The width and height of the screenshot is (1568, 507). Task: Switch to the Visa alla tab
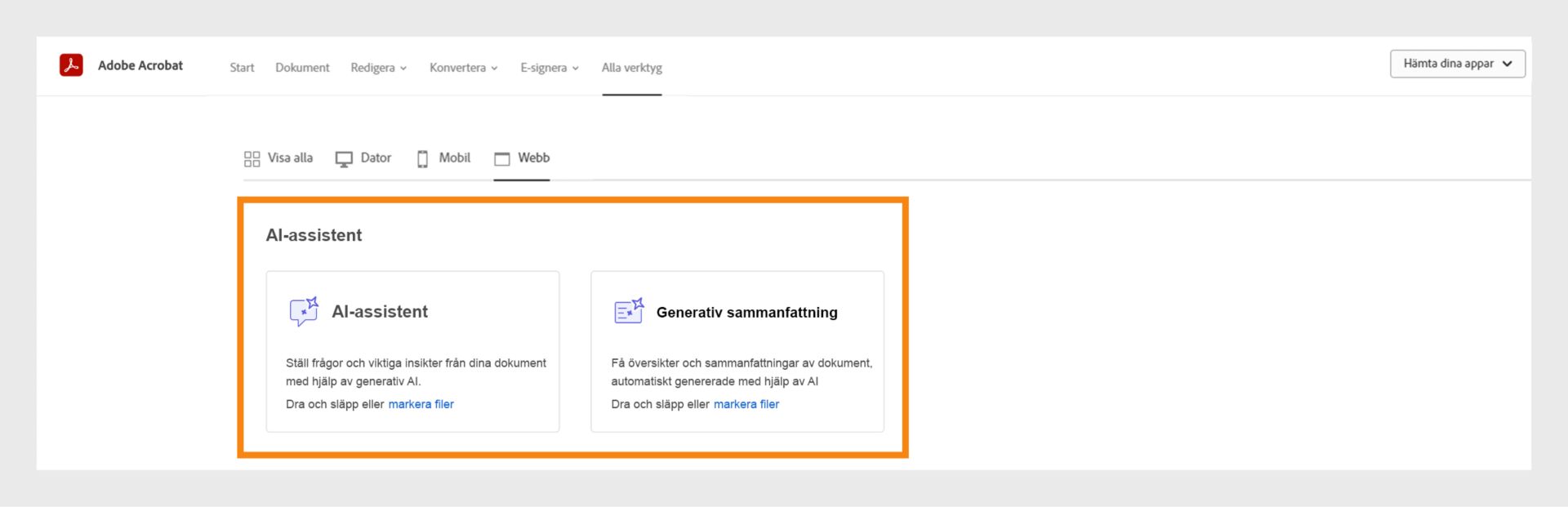(290, 158)
